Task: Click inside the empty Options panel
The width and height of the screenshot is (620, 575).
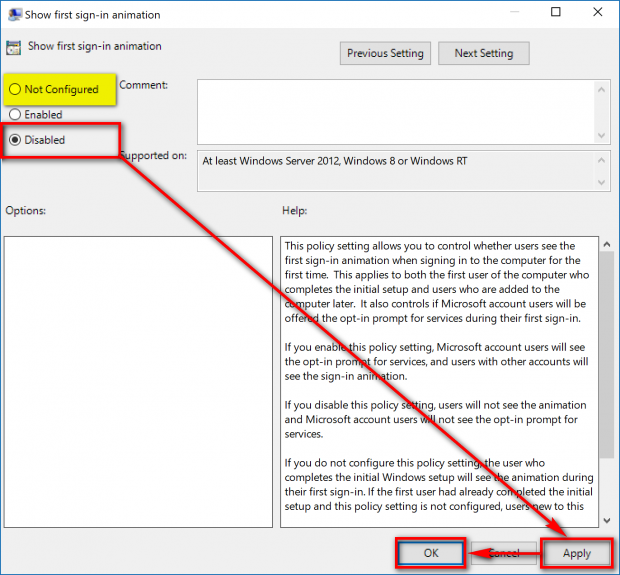Action: tap(138, 380)
